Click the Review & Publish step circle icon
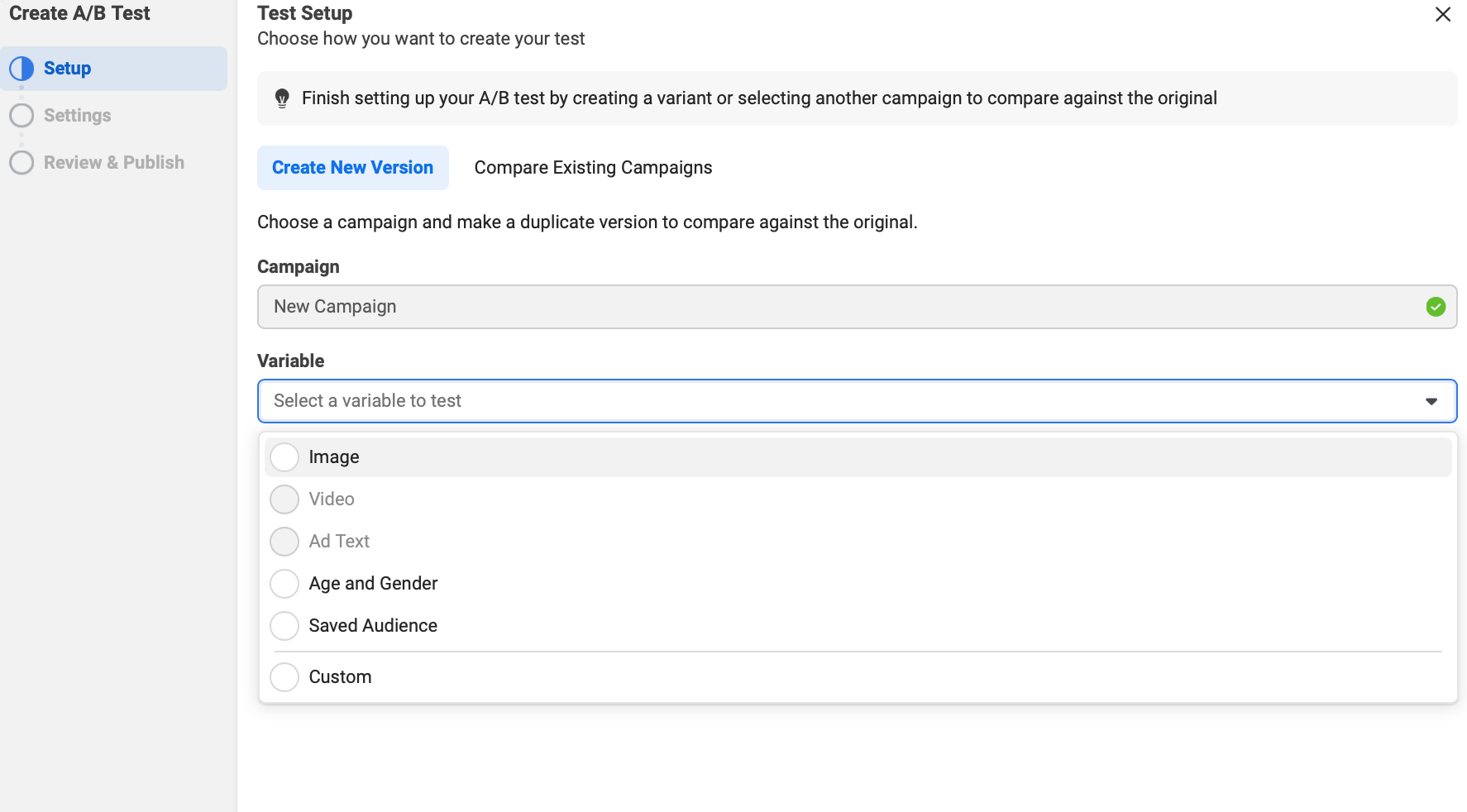This screenshot has height=812, width=1467. pos(22,163)
